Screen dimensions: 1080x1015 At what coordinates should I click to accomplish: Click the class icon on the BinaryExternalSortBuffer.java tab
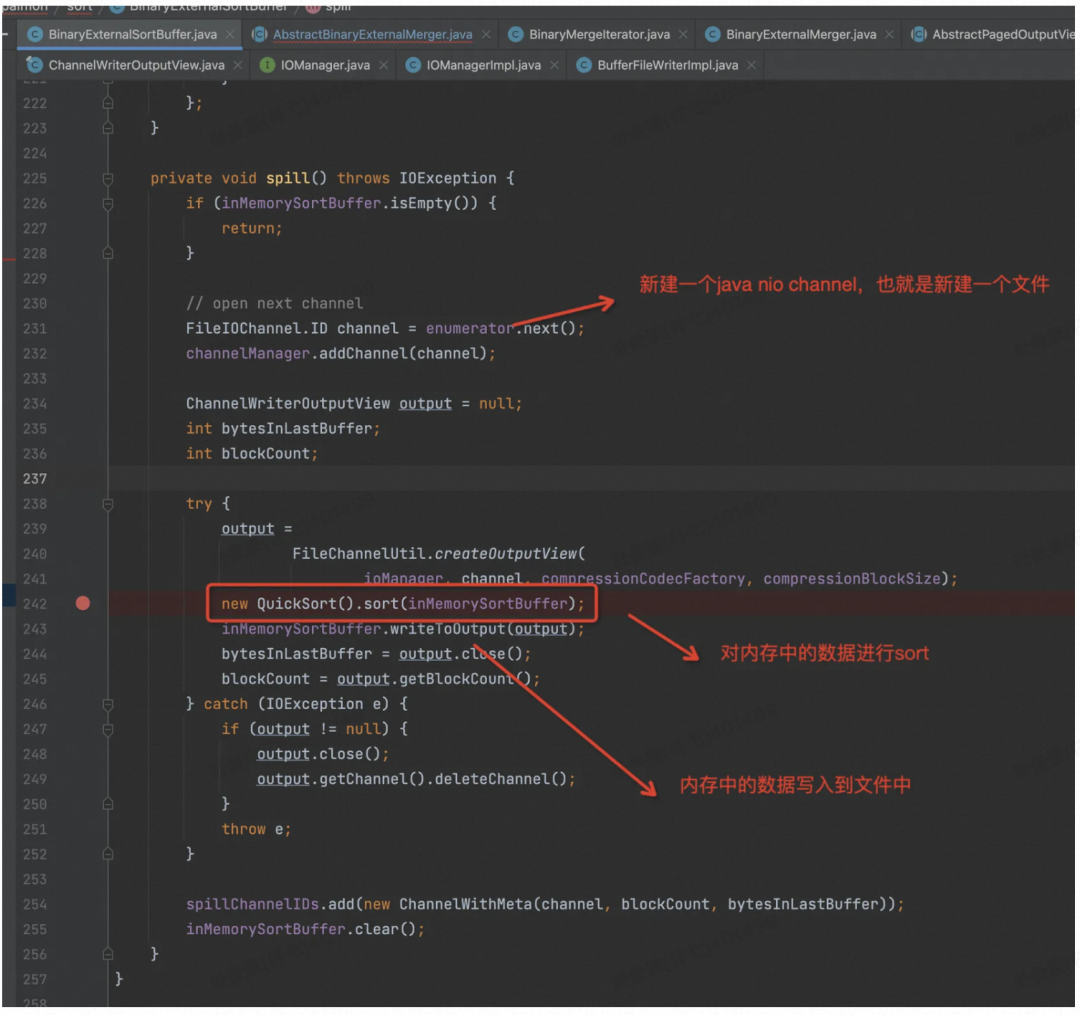coord(34,34)
